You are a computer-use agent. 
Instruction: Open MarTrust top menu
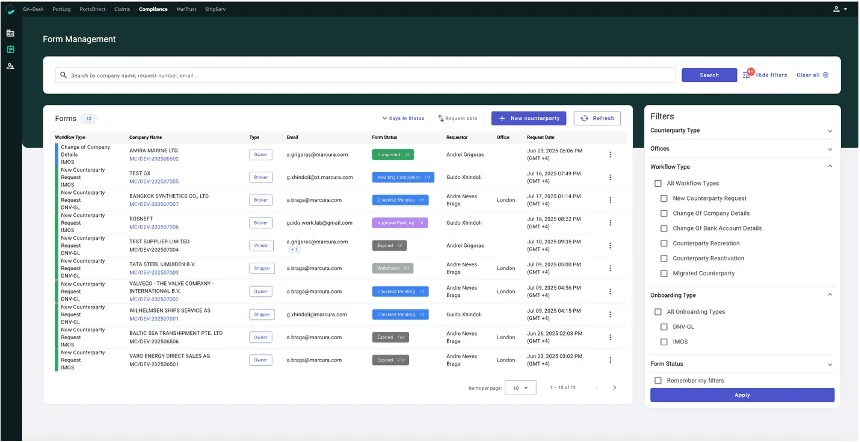tap(186, 9)
